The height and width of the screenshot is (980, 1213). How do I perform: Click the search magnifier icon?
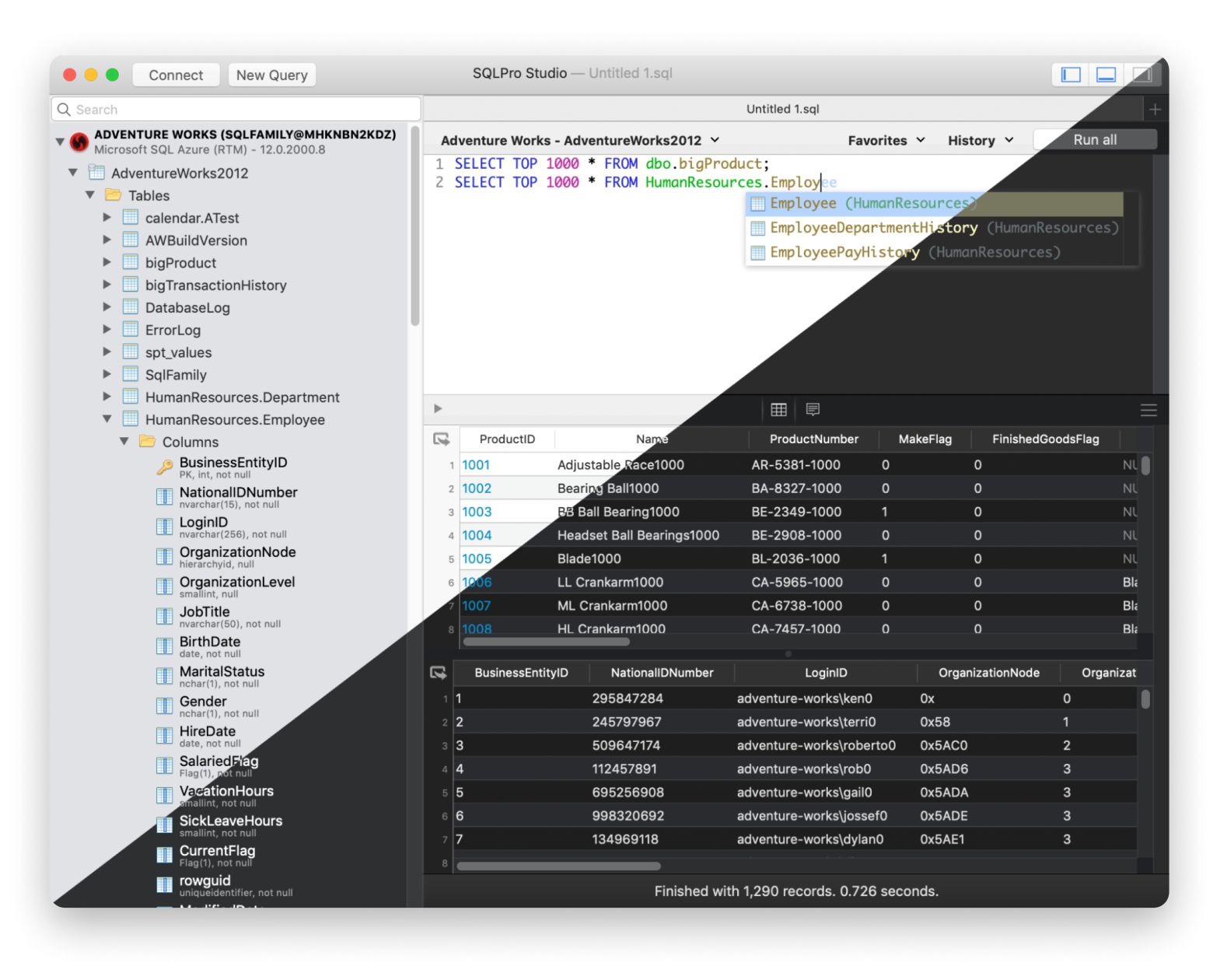click(65, 110)
